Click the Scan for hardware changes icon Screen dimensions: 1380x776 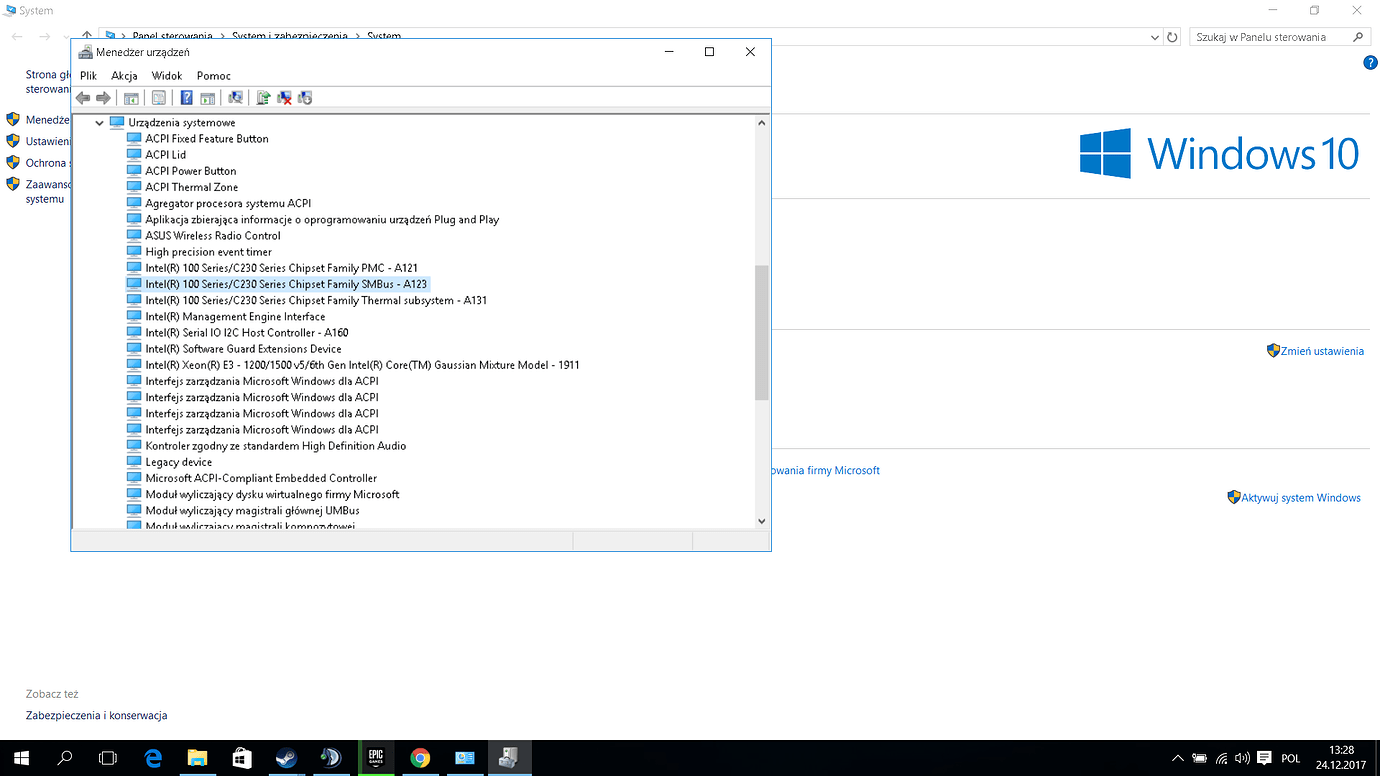tap(235, 97)
